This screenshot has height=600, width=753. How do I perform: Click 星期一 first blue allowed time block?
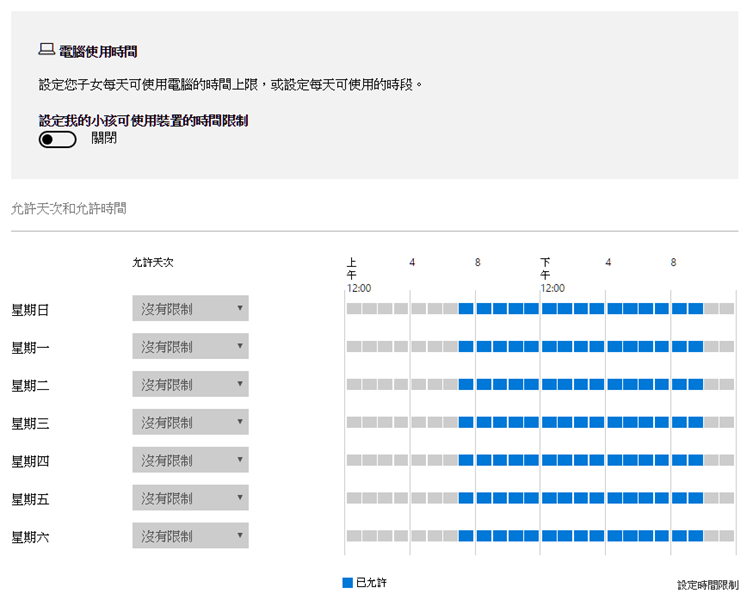click(466, 347)
